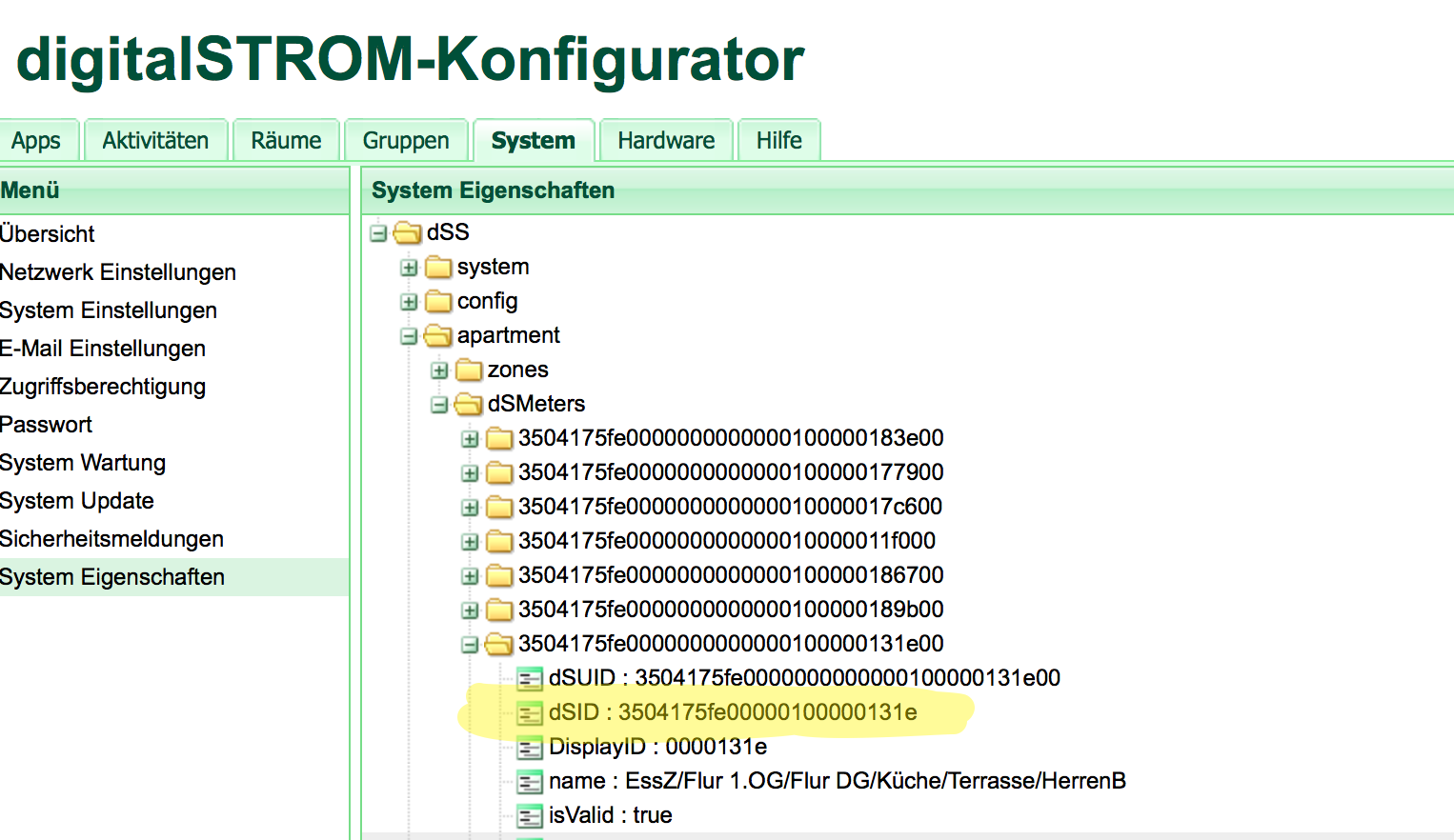Select the apartment tree label
This screenshot has height=840, width=1454.
coord(509,335)
